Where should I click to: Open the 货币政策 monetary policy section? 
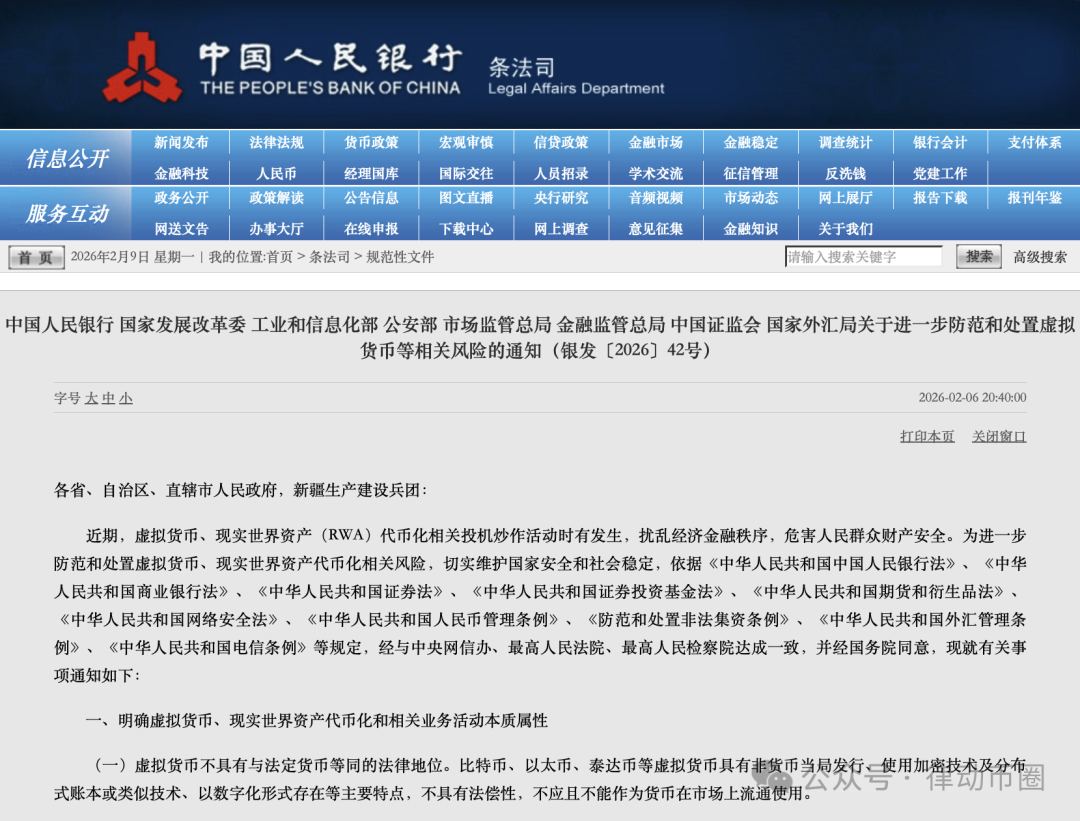click(371, 142)
